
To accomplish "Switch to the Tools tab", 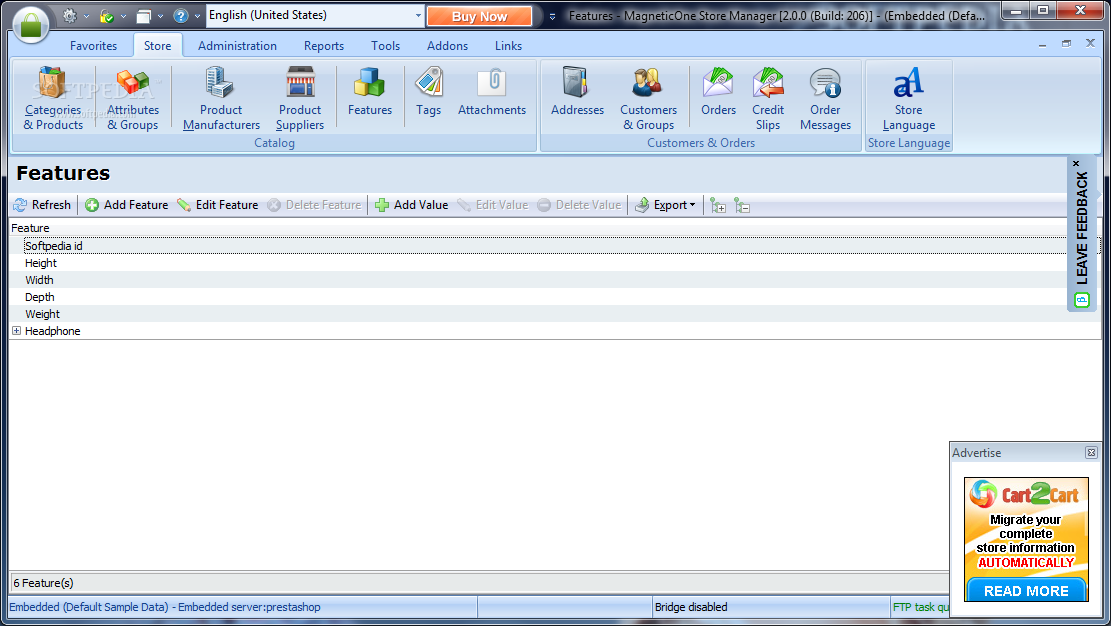I will [385, 45].
